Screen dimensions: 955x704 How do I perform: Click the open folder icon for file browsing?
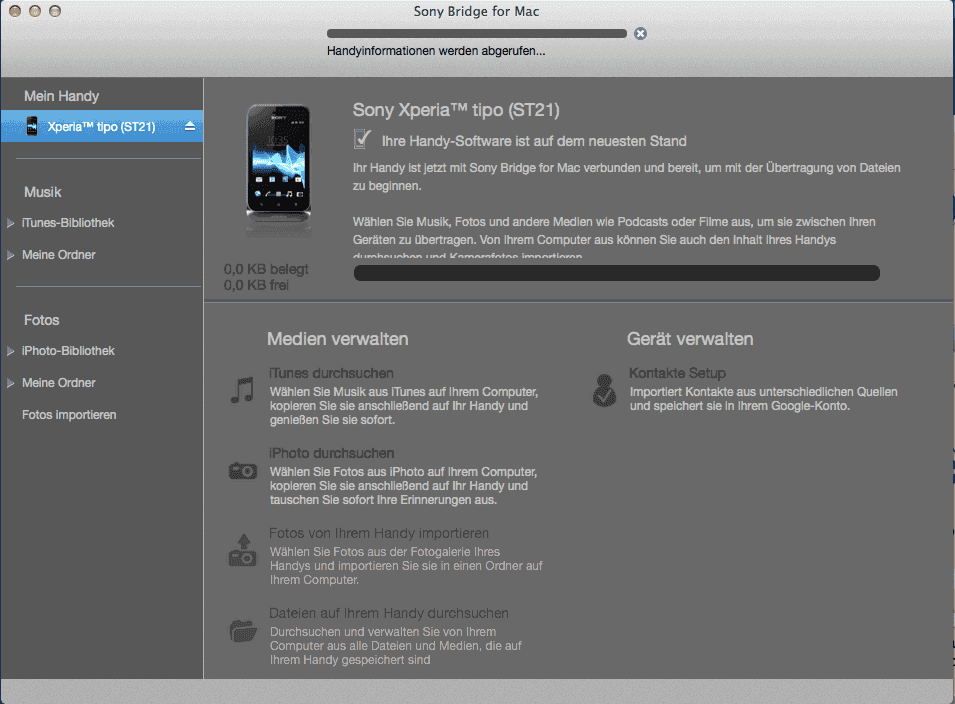242,630
